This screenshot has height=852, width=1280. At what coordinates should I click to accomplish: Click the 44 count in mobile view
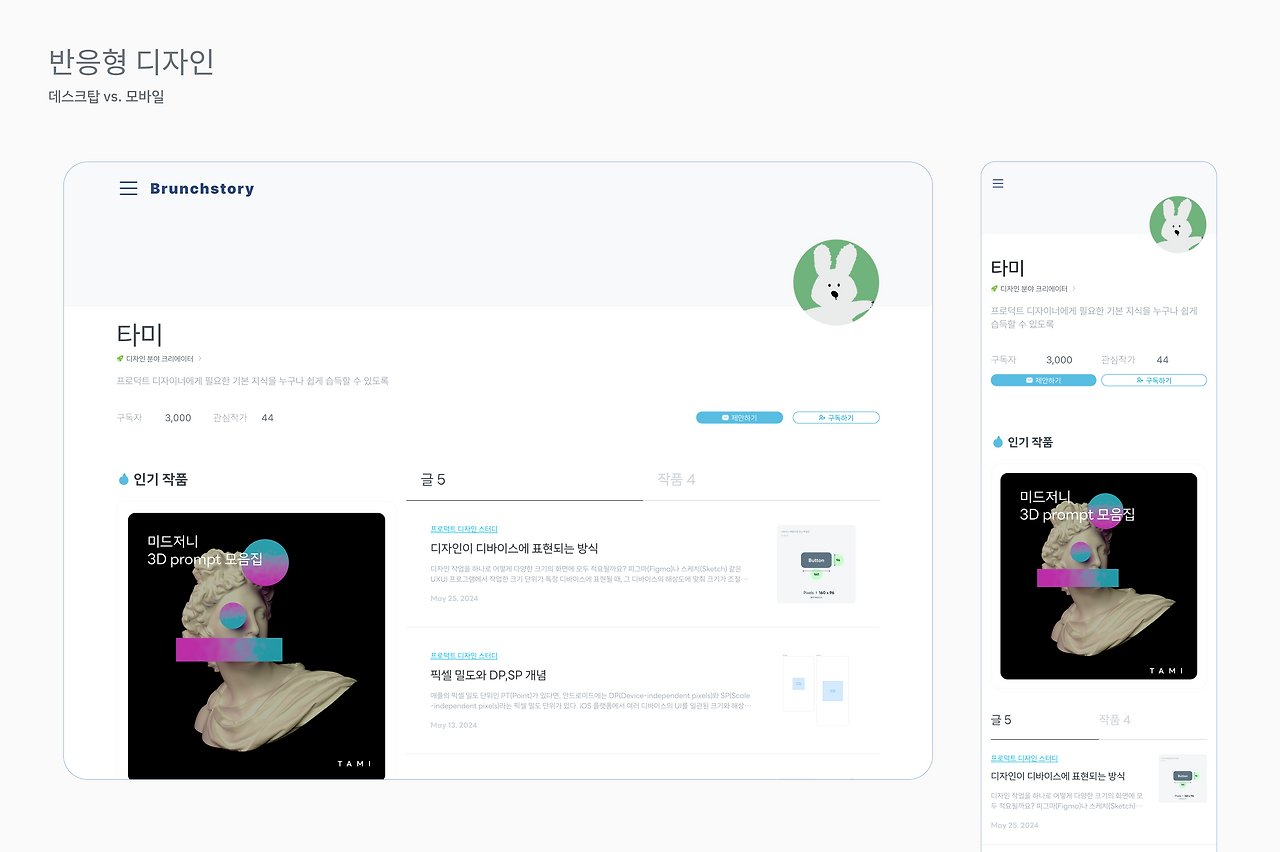(1162, 360)
